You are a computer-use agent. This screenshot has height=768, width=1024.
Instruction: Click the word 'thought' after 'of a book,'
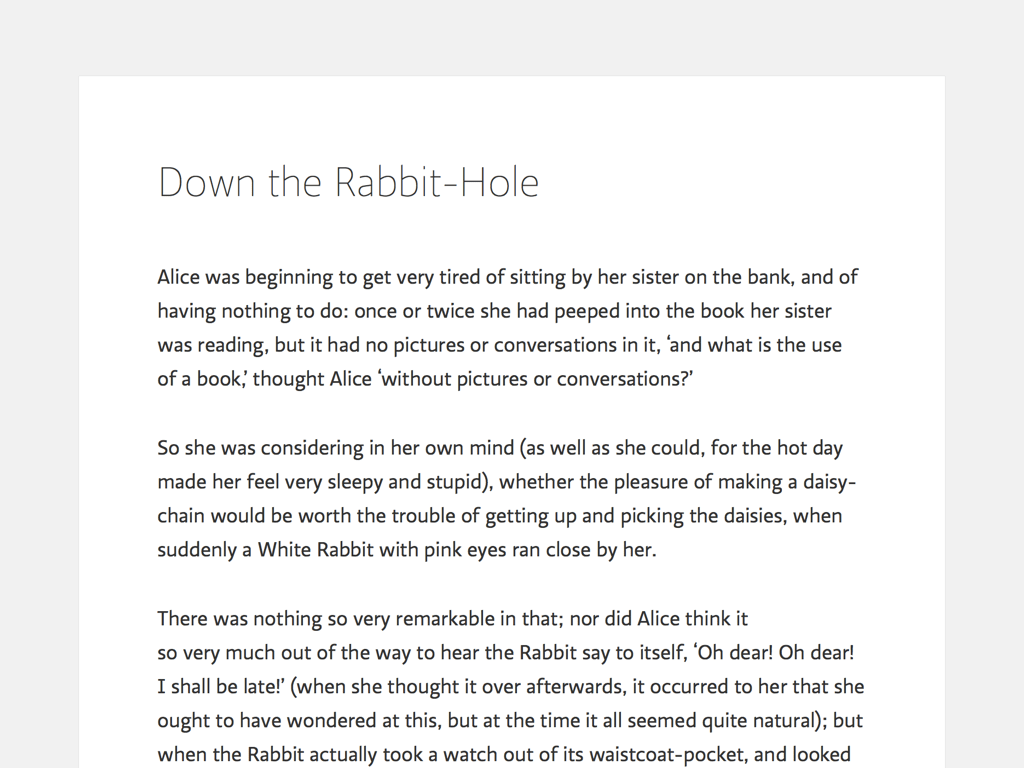(x=288, y=379)
